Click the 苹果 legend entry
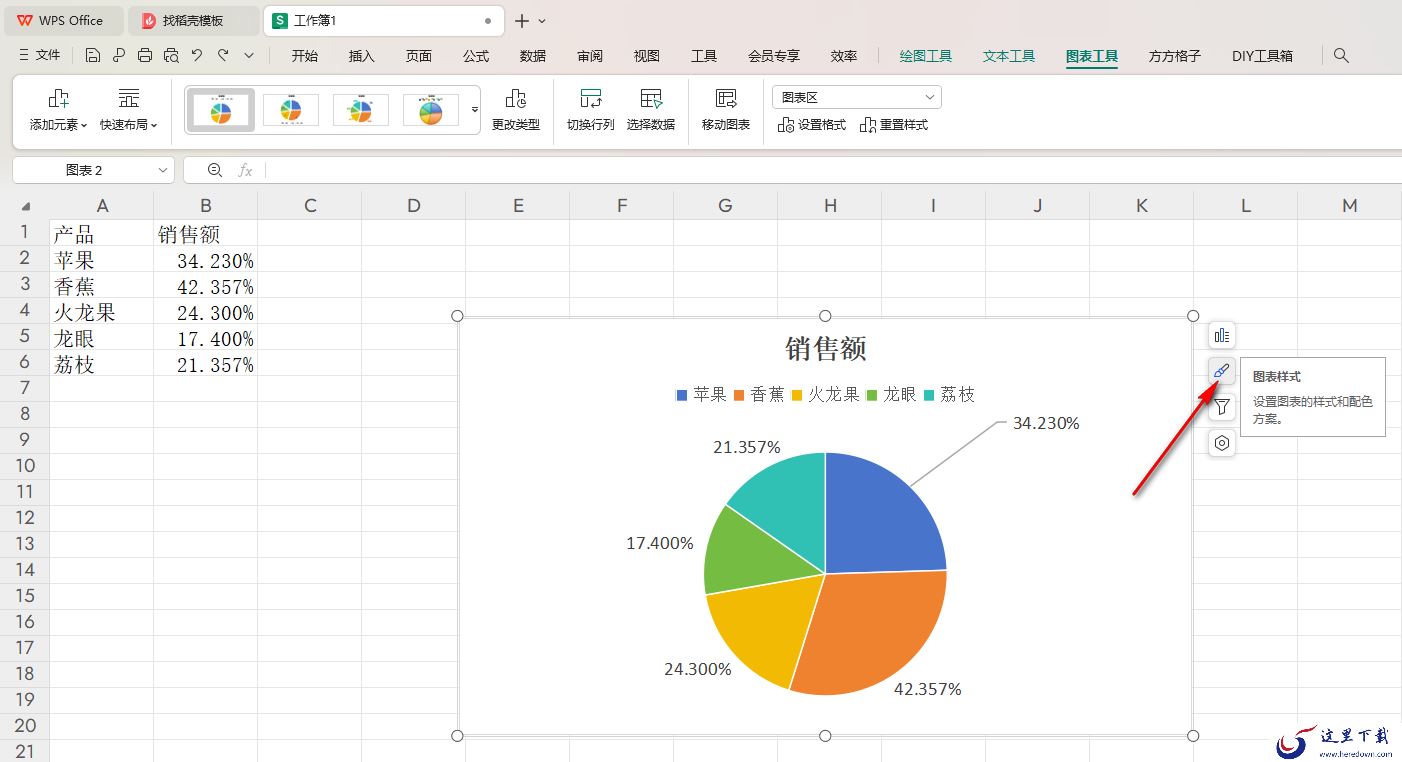This screenshot has height=762, width=1402. [702, 395]
